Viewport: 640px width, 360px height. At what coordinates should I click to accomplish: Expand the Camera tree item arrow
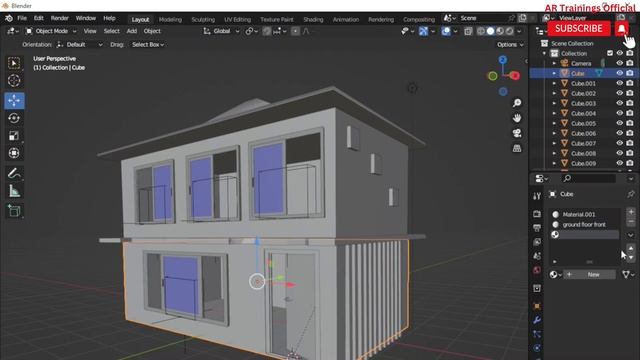point(554,63)
